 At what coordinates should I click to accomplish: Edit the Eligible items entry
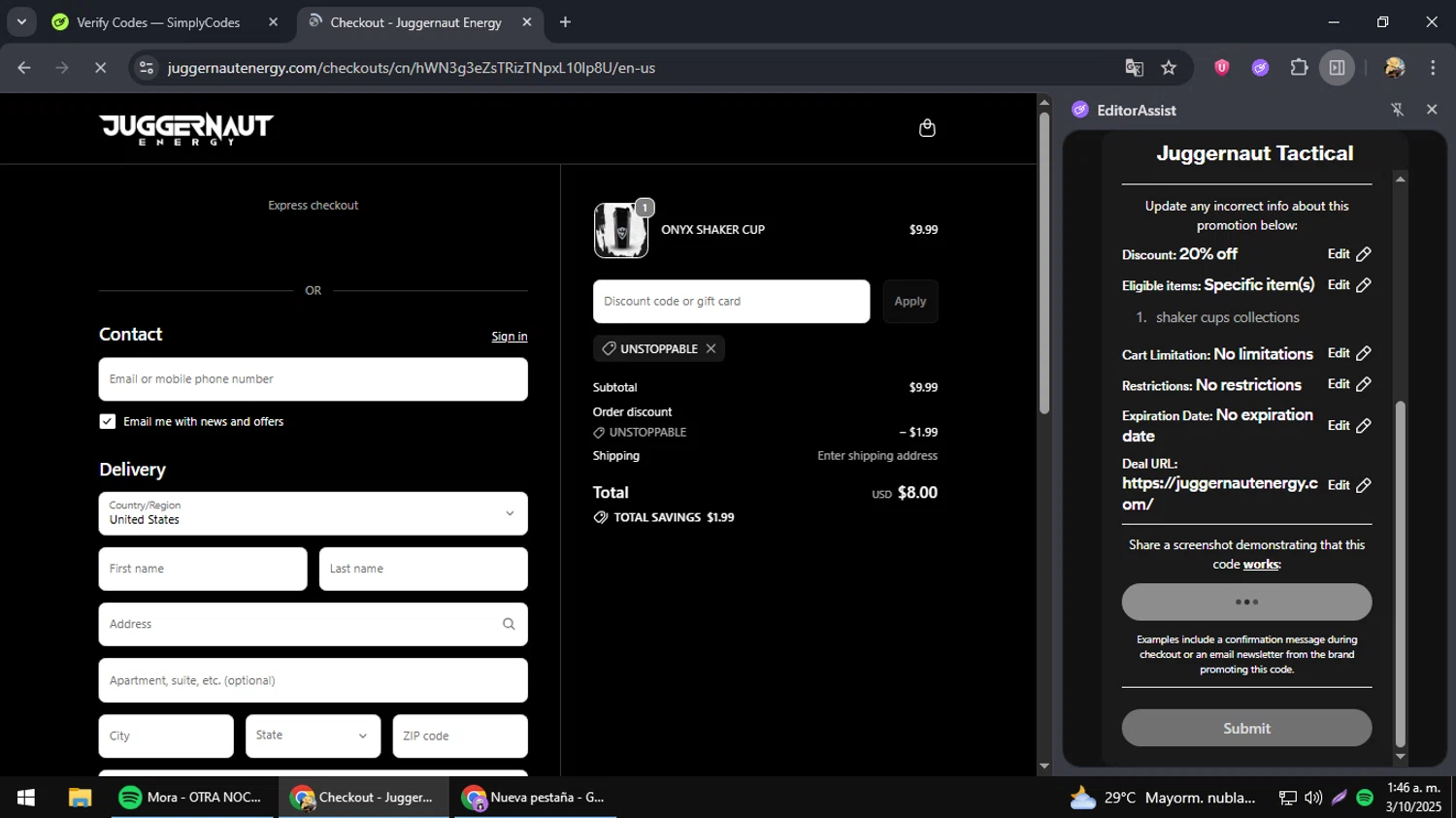tap(1349, 285)
